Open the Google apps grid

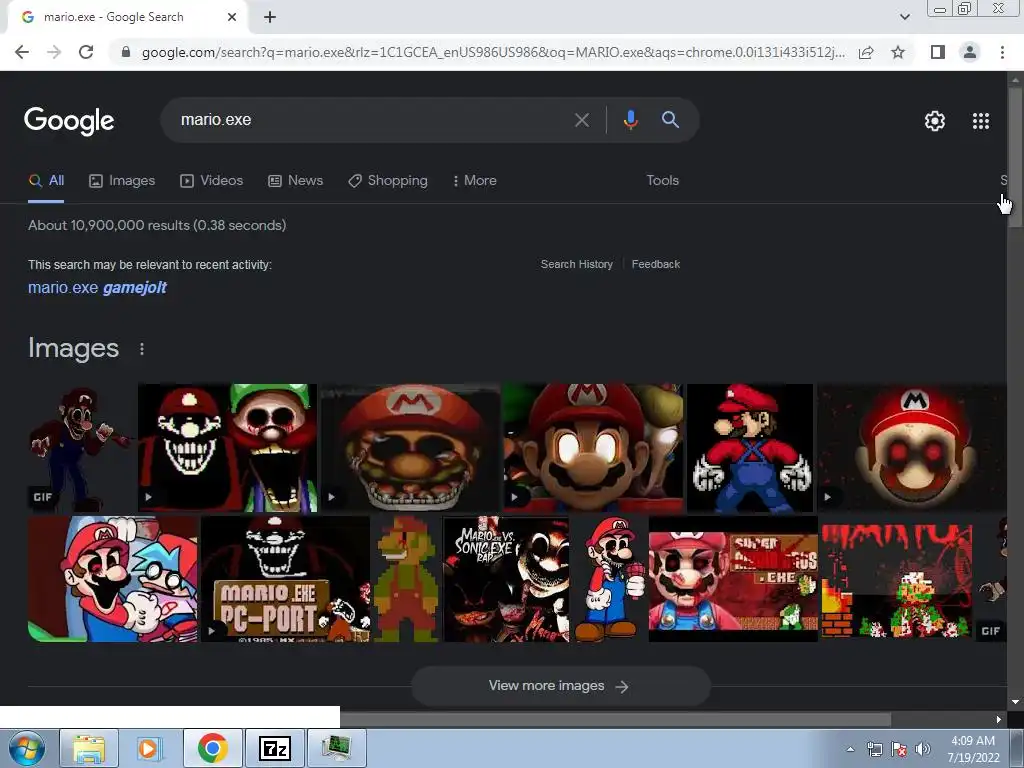(x=981, y=121)
